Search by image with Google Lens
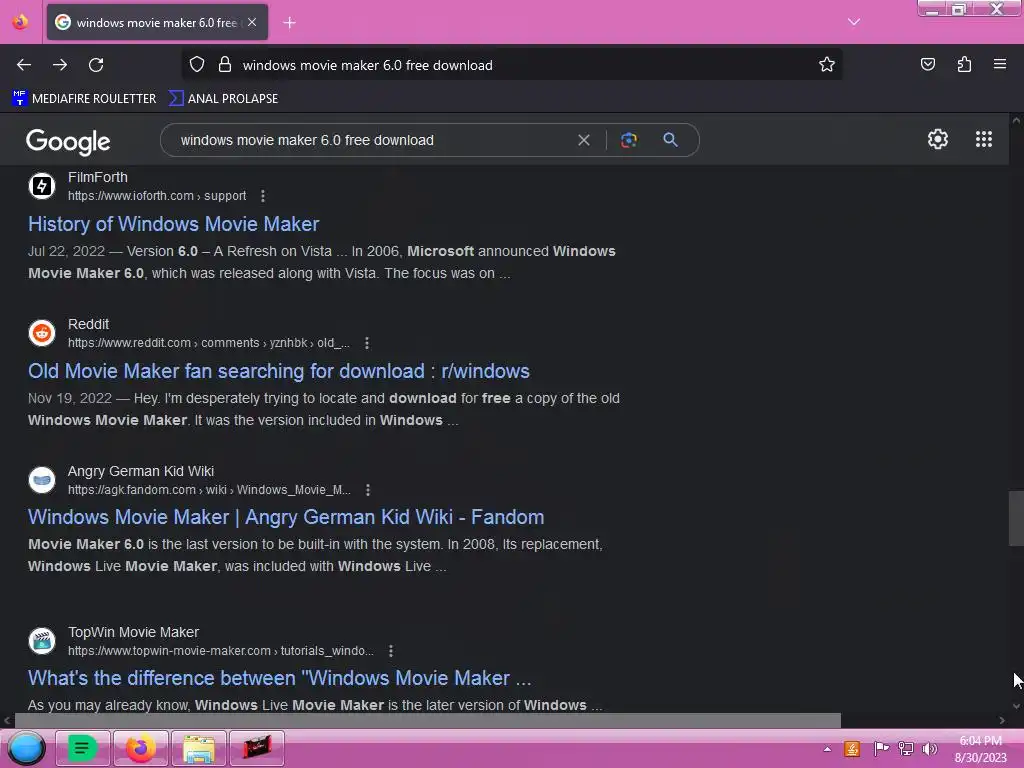Screen dimensions: 1024x768 pyautogui.click(x=628, y=140)
